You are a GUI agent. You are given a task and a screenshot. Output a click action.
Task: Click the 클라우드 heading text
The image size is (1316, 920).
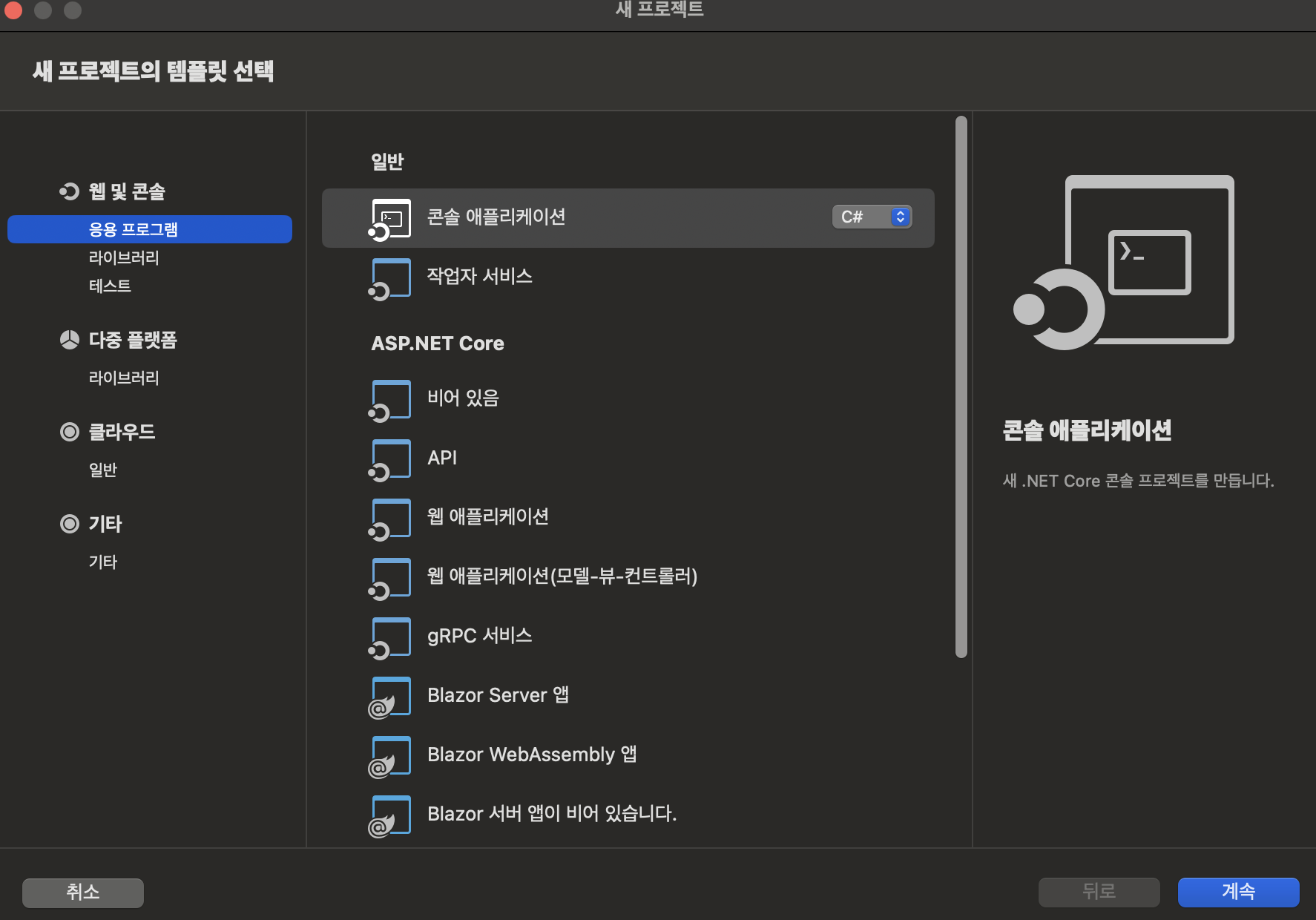click(122, 432)
